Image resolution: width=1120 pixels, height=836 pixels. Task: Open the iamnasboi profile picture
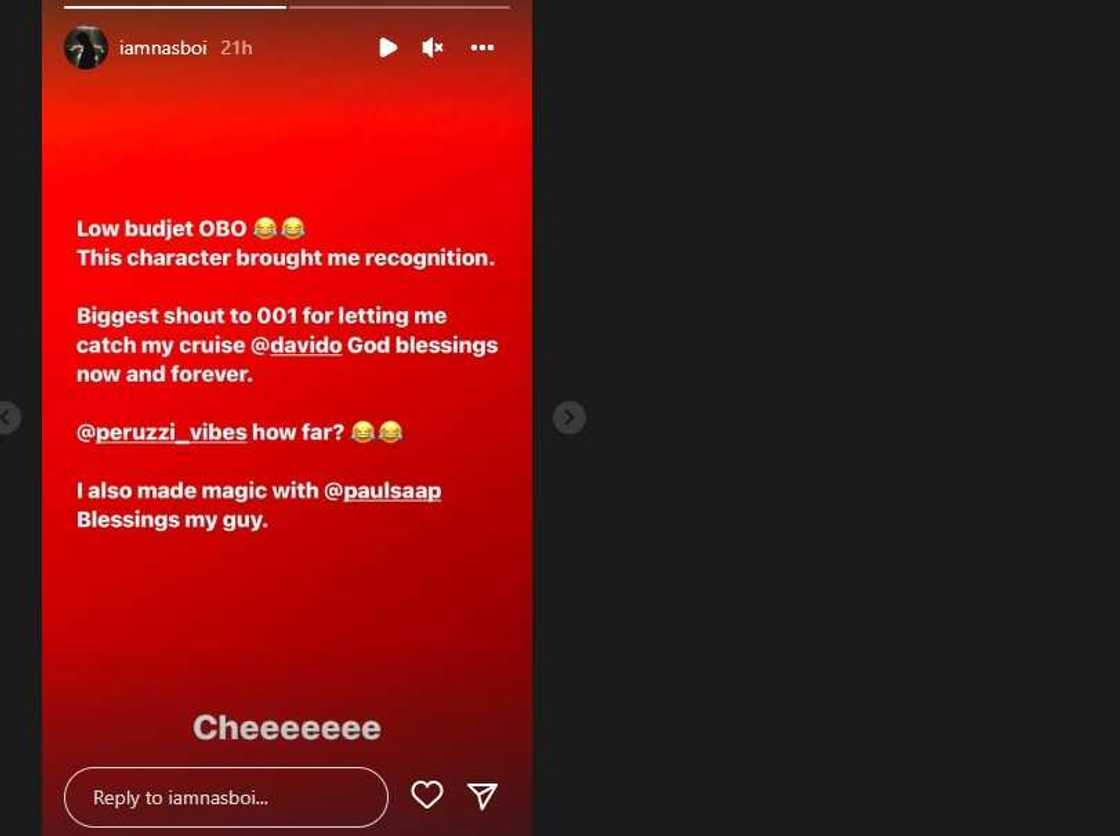tap(86, 48)
